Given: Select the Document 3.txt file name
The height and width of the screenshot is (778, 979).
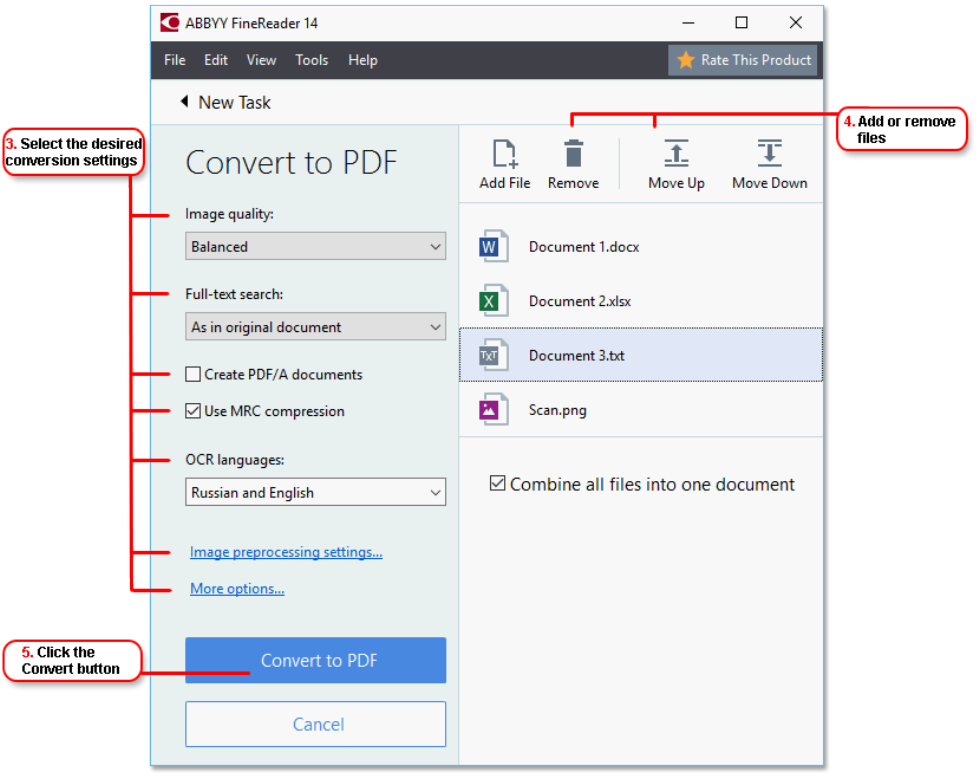Looking at the screenshot, I should [x=576, y=355].
